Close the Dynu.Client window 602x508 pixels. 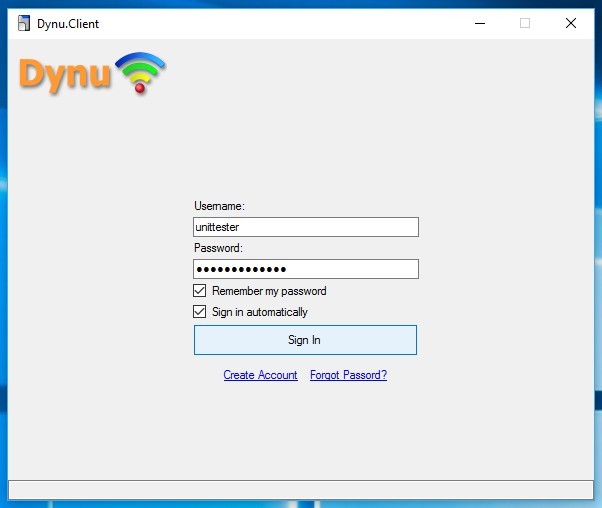[571, 23]
